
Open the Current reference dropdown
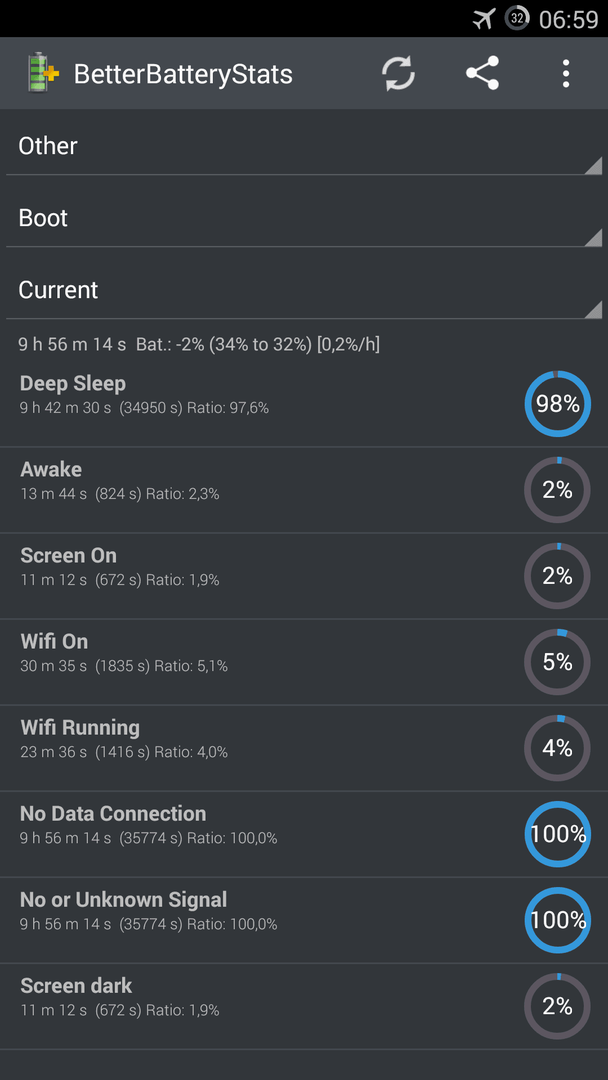[304, 290]
